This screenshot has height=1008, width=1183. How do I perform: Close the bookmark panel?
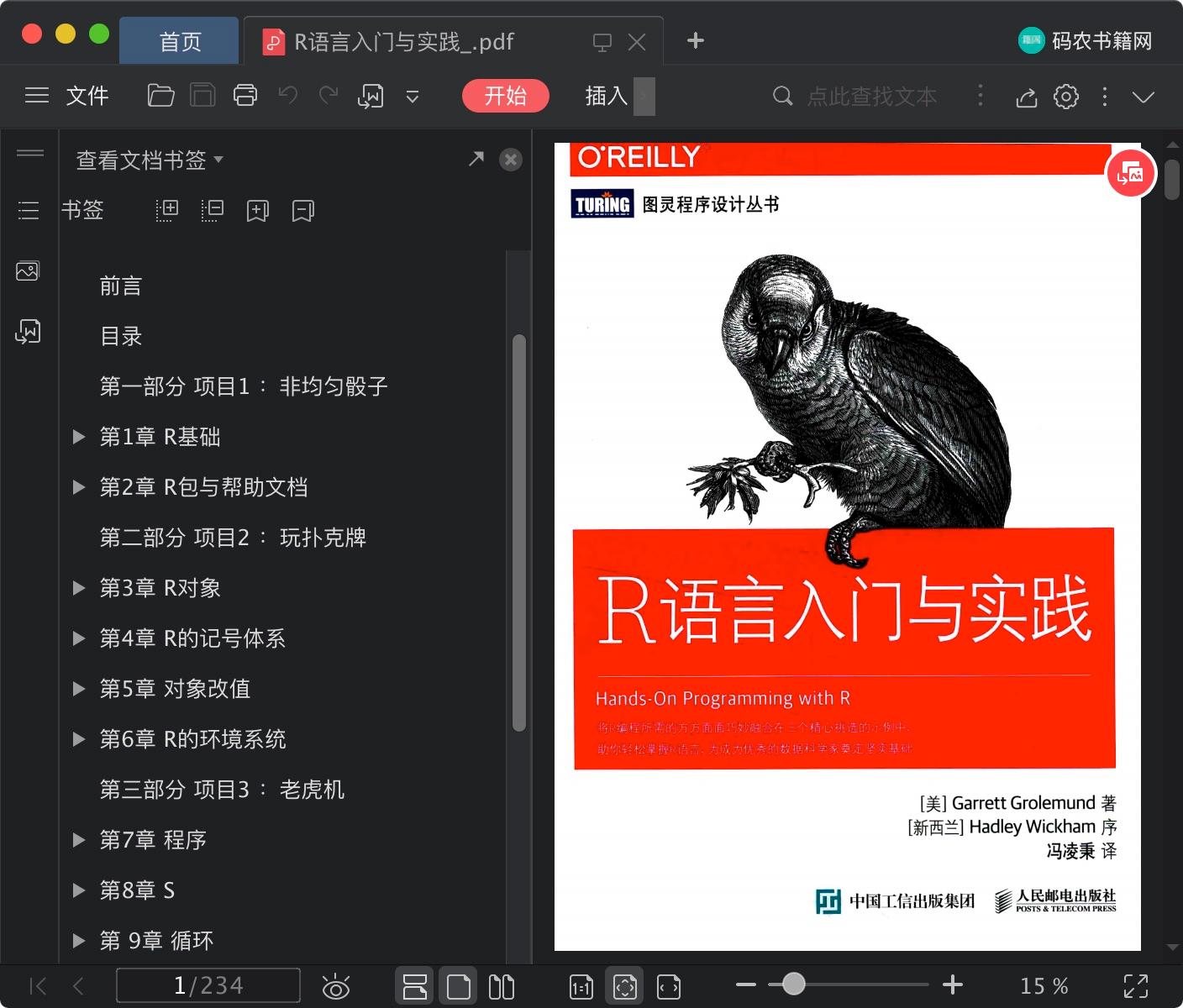[511, 160]
